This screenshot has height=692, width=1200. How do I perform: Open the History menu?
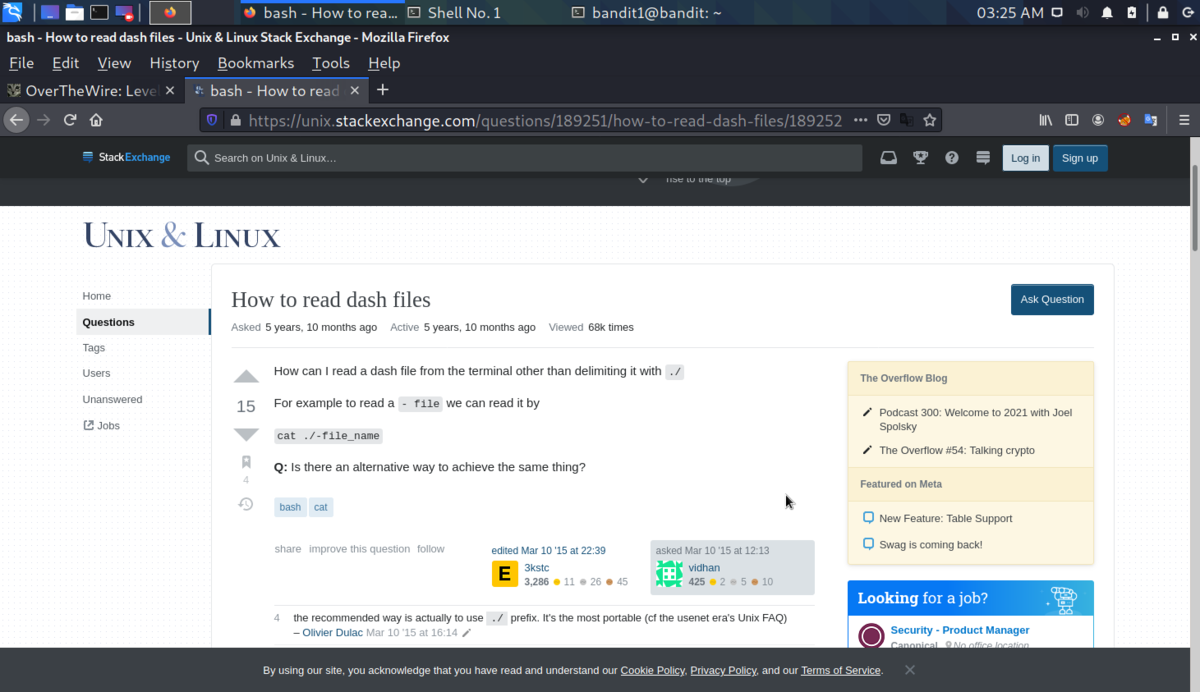[x=174, y=63]
